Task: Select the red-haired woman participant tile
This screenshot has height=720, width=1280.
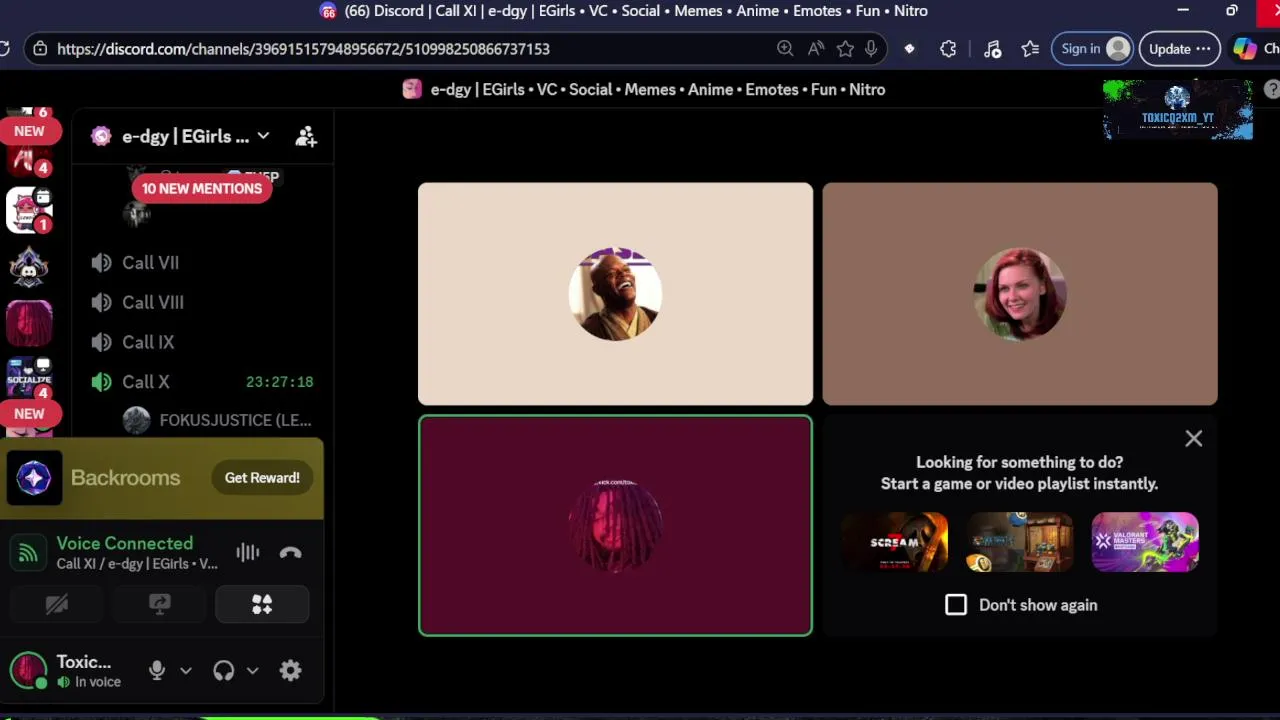Action: (1020, 294)
